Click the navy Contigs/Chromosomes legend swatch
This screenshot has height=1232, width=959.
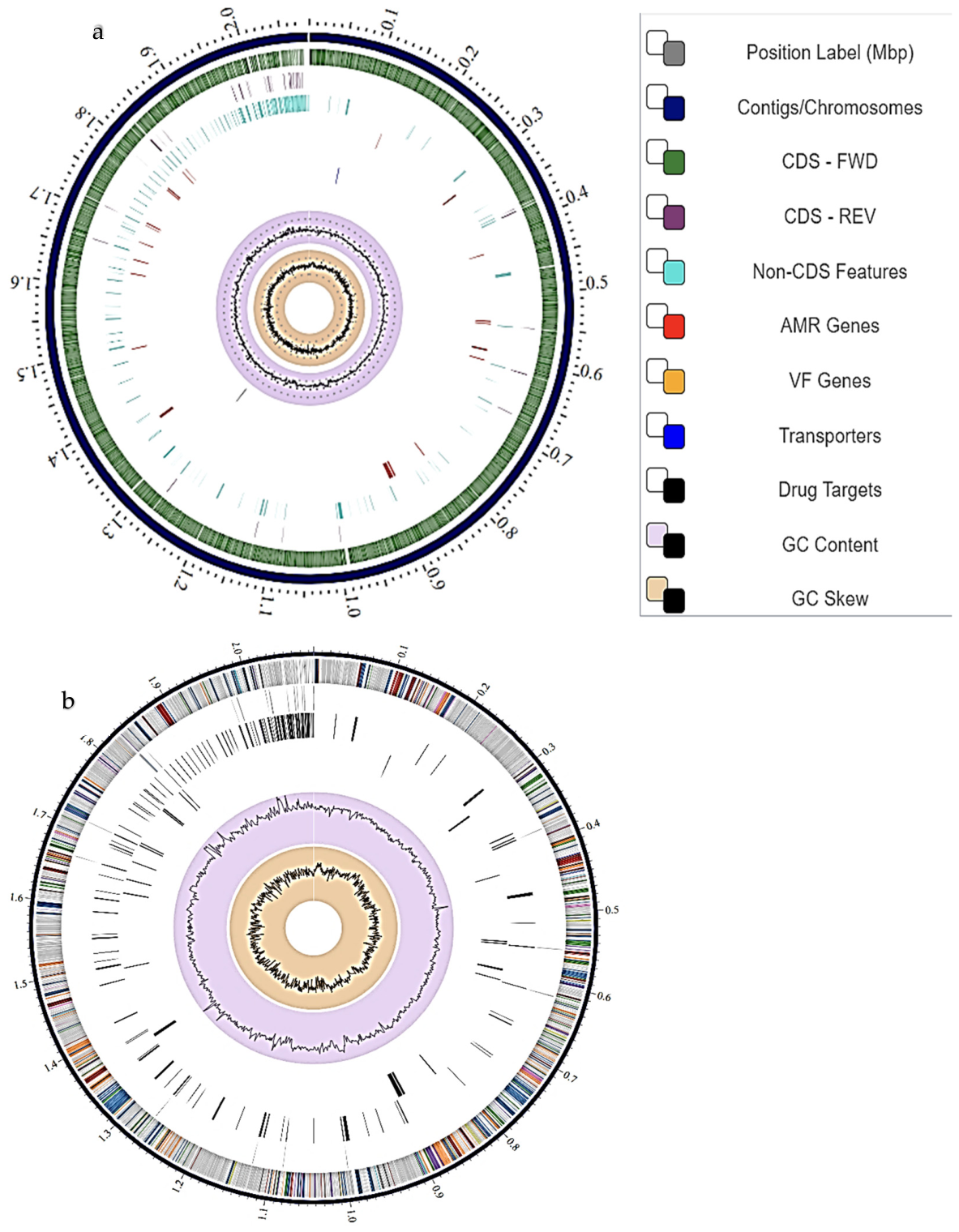click(674, 109)
